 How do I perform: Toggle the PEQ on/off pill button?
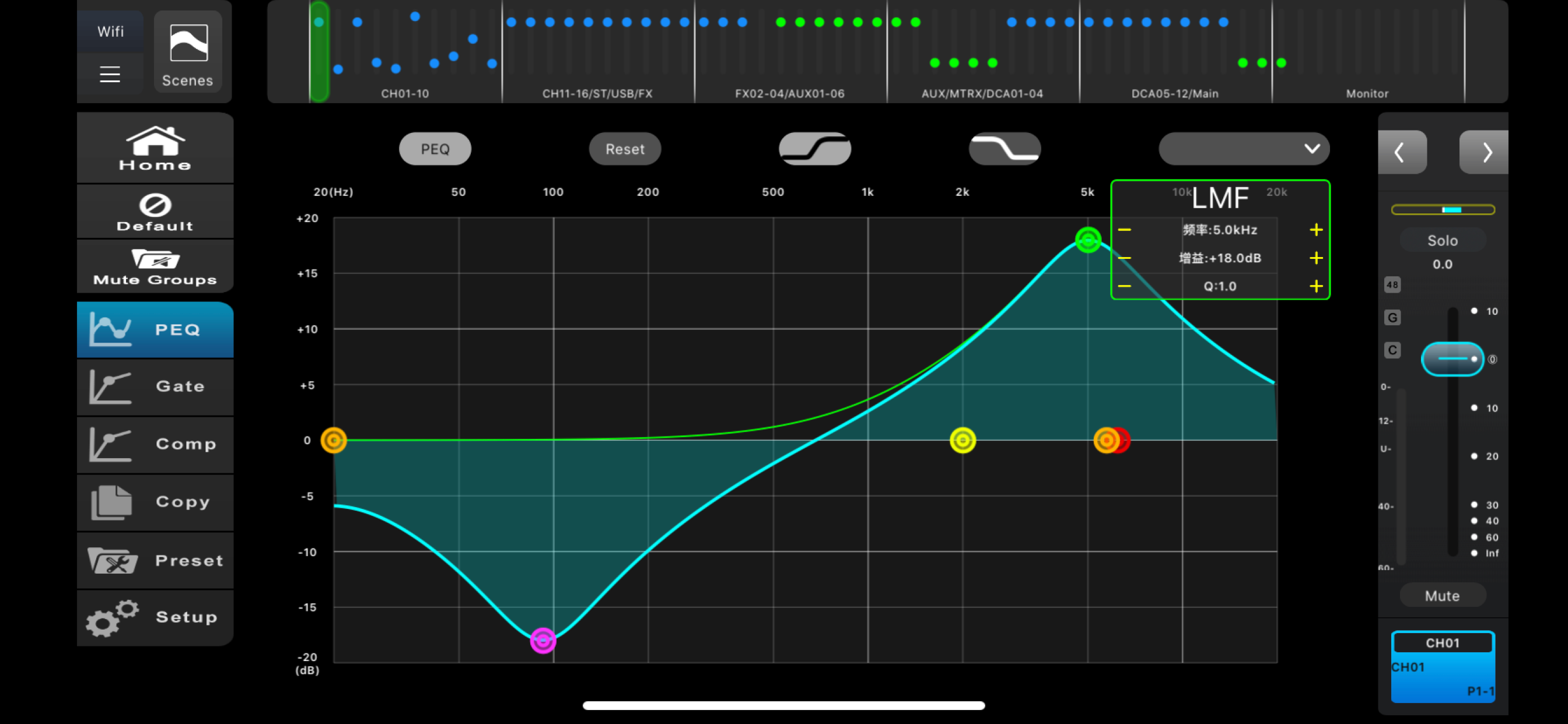click(435, 149)
